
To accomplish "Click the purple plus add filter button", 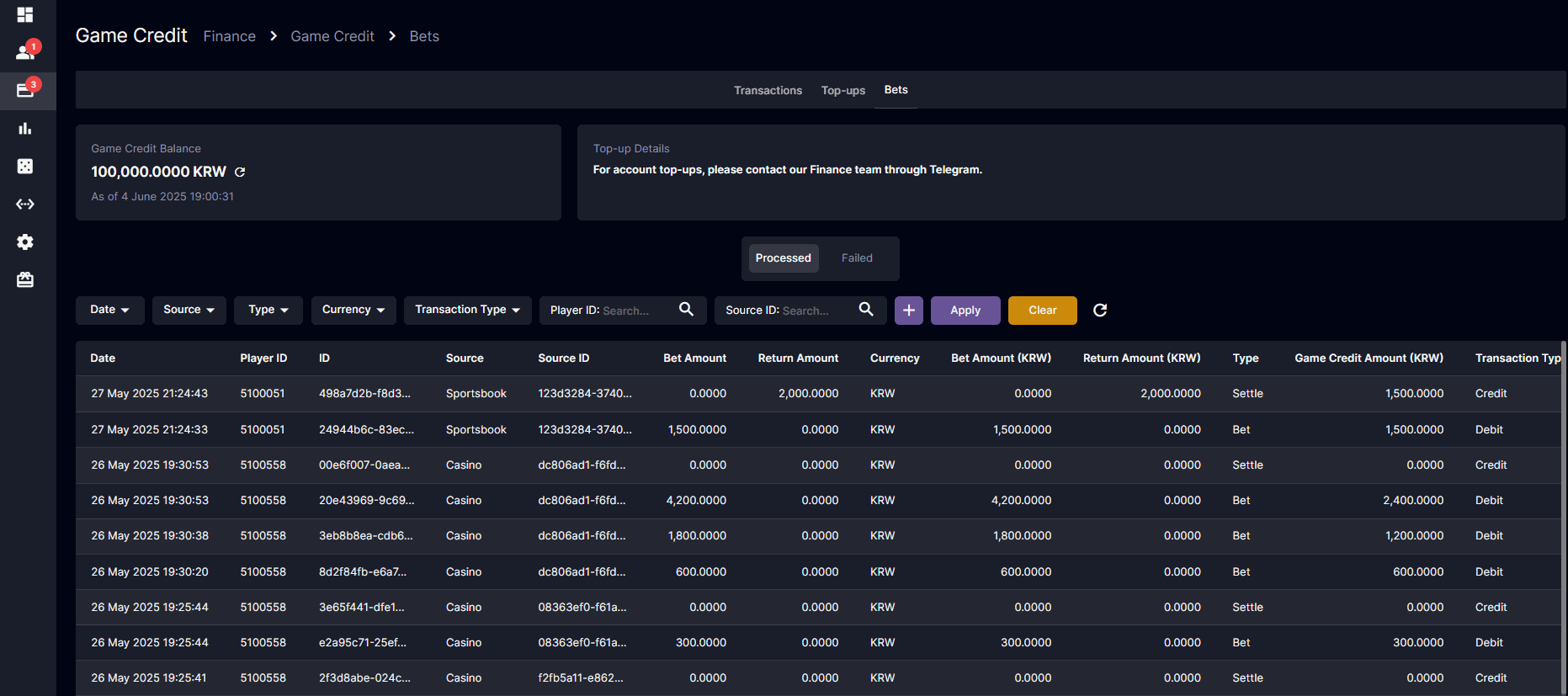I will pyautogui.click(x=909, y=311).
